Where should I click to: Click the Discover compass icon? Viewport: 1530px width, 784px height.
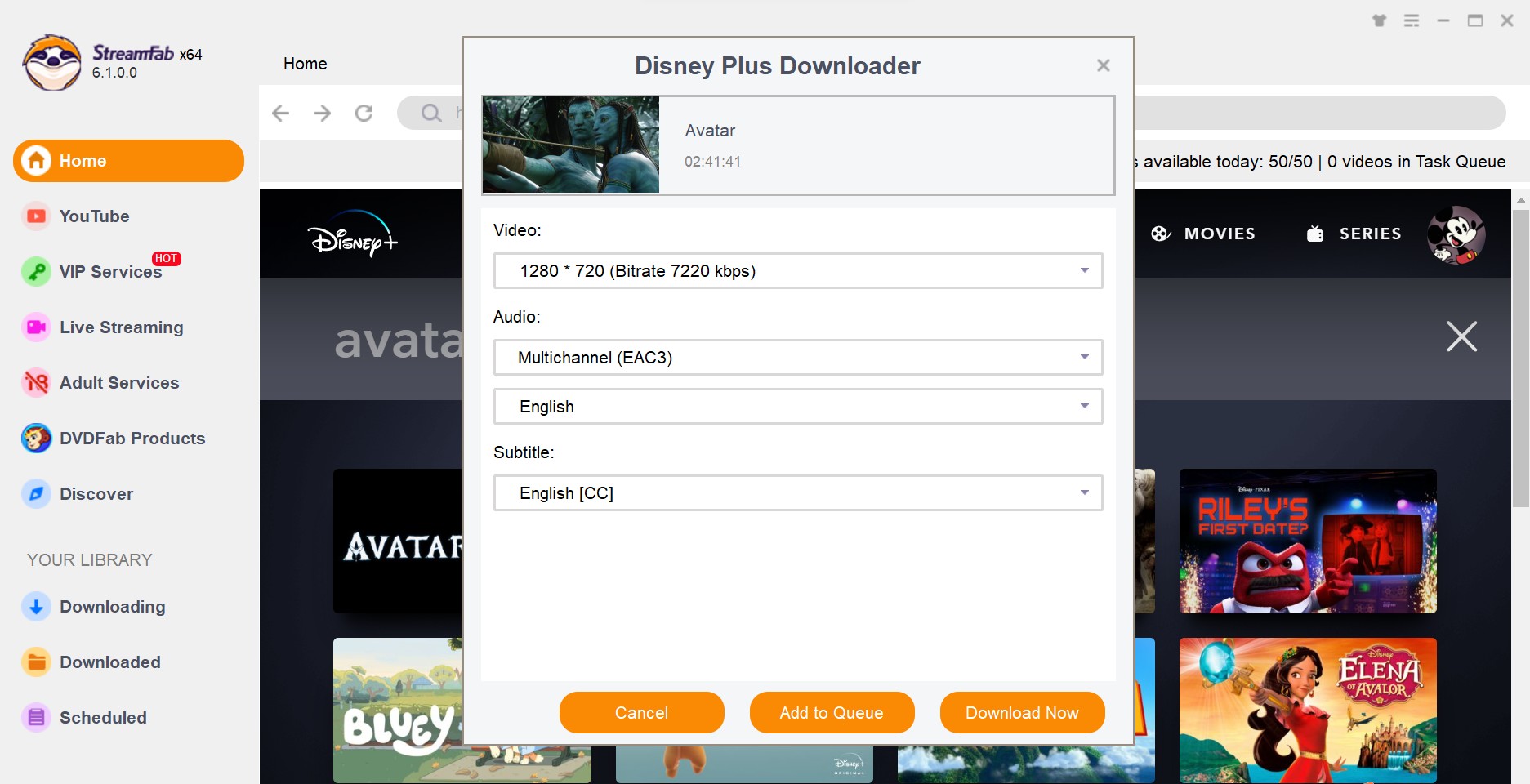click(36, 494)
